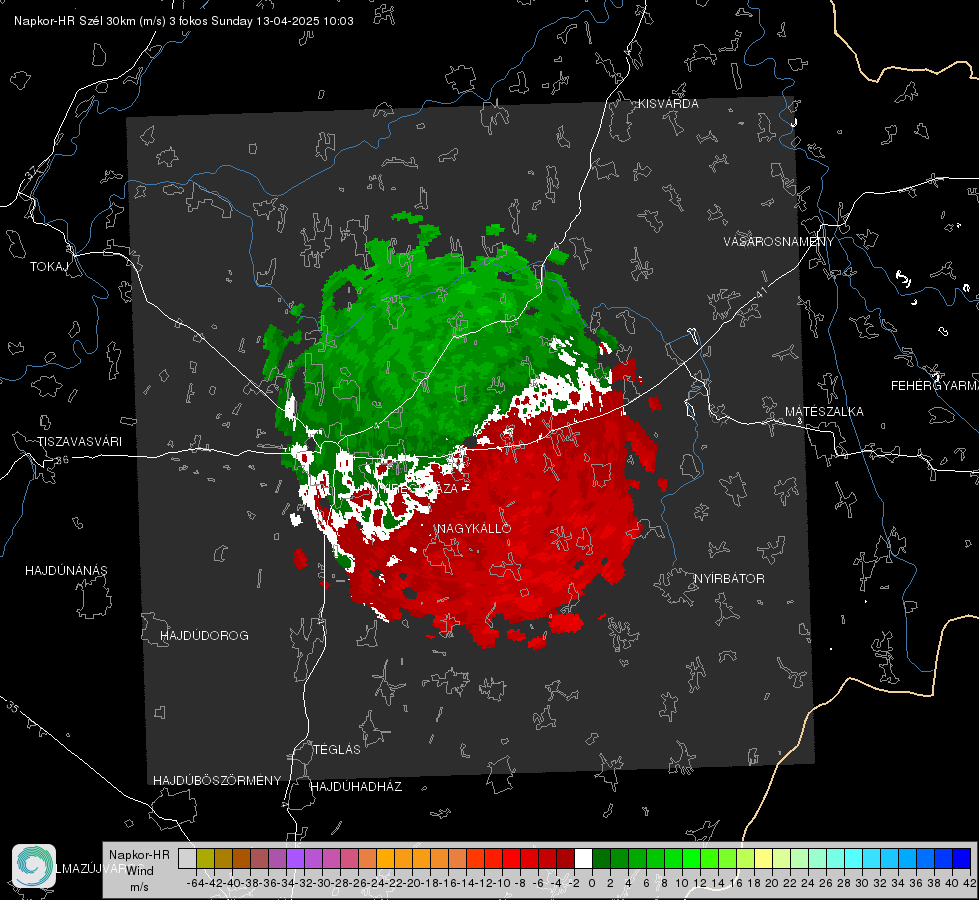This screenshot has width=979, height=900.
Task: Click the '-64' value at legend's left end
Action: (196, 883)
